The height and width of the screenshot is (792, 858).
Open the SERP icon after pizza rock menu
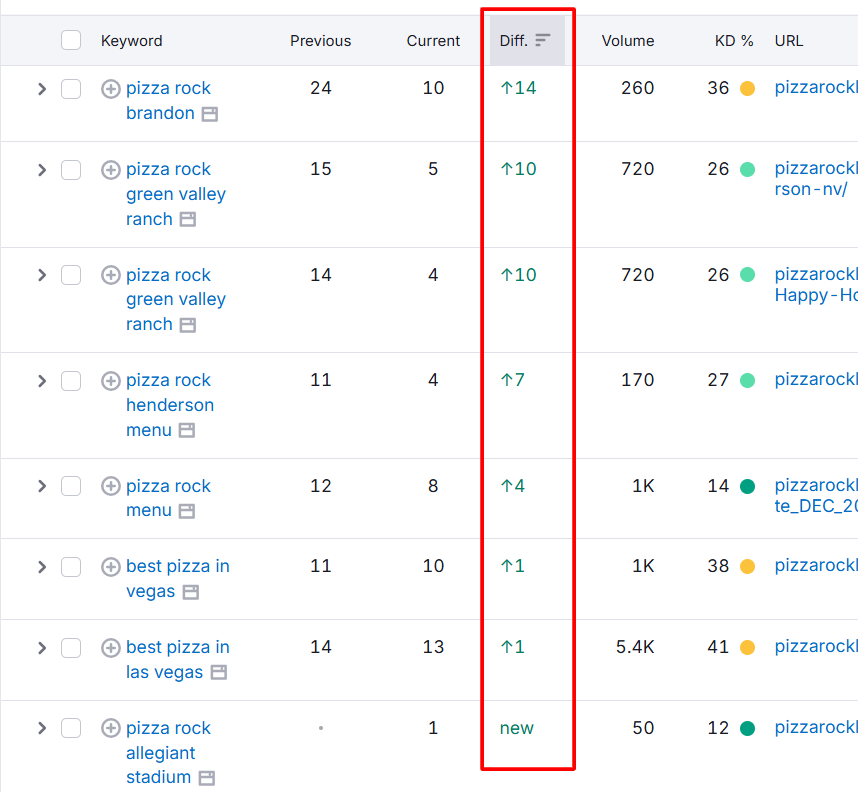tap(187, 511)
